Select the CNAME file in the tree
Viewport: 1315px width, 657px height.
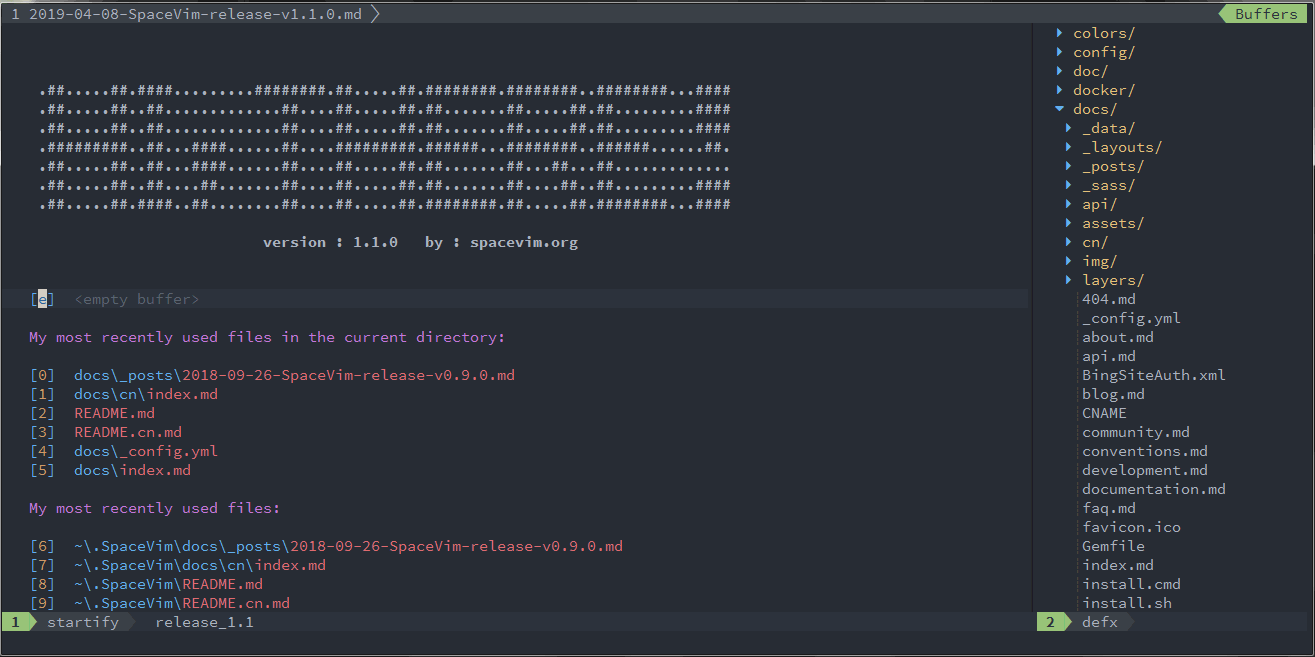click(1104, 413)
